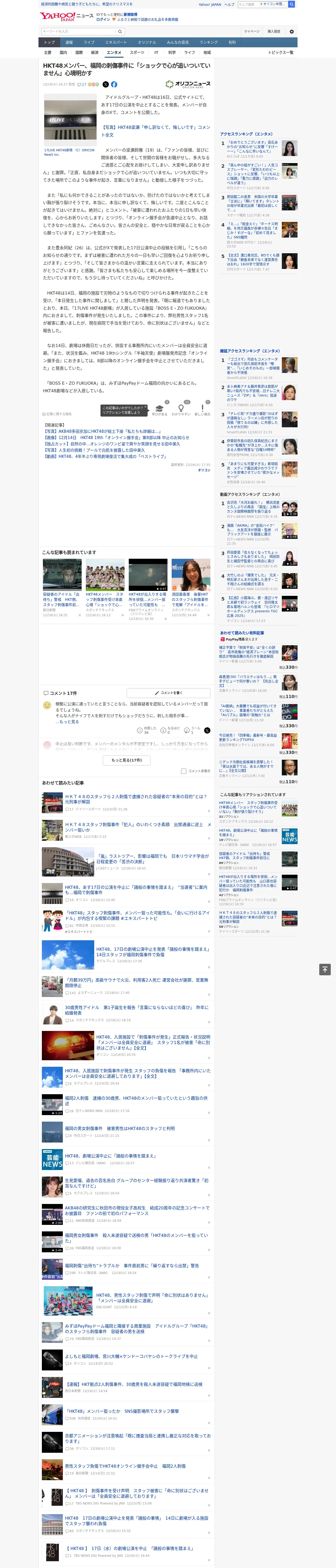
Task: Open the ランキング navigation tab
Action: click(209, 43)
